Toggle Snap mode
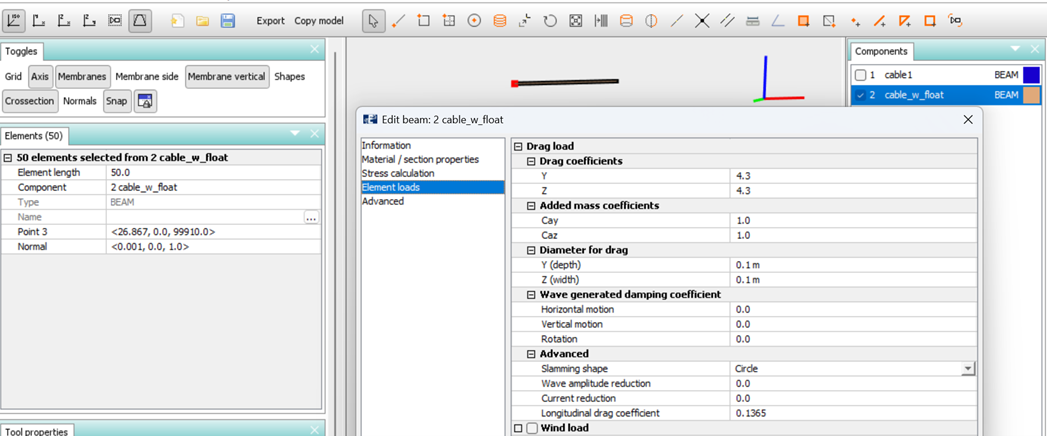Viewport: 1047px width, 436px height. coord(116,101)
